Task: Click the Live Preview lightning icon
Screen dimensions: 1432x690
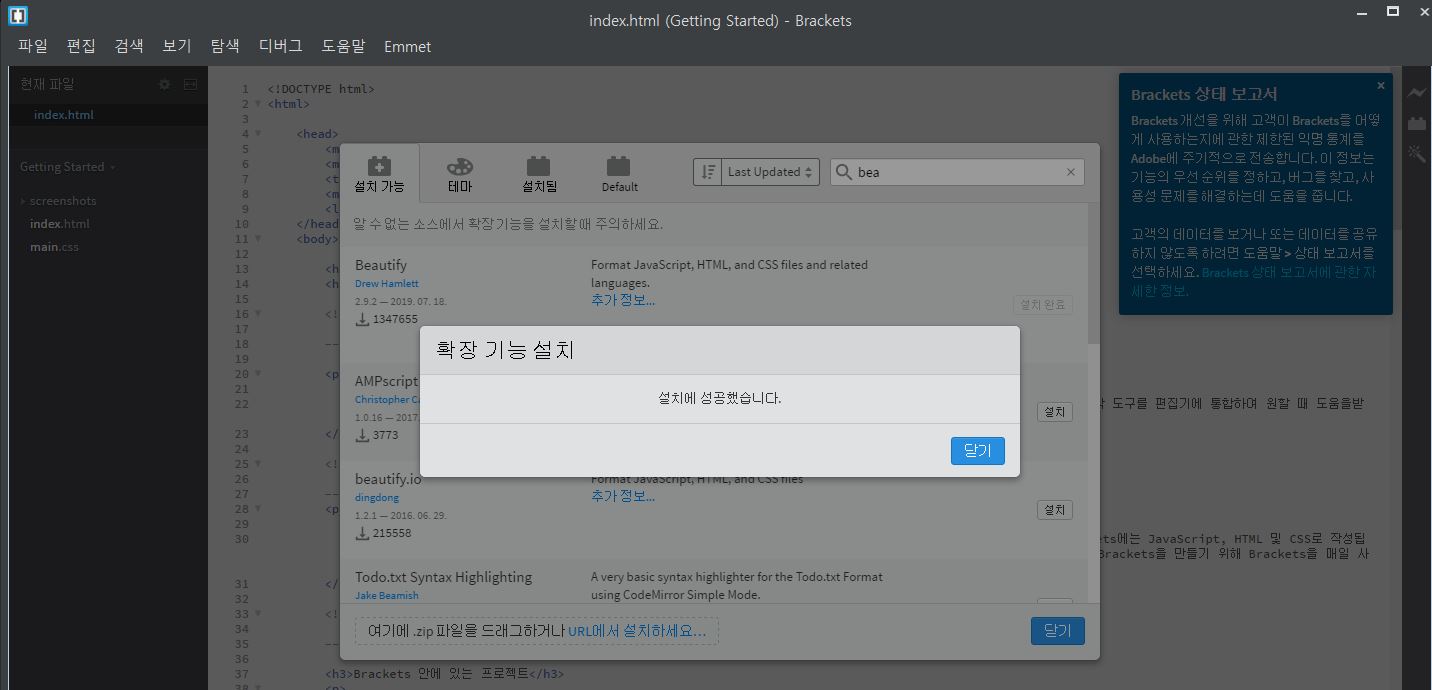Action: tap(1417, 93)
